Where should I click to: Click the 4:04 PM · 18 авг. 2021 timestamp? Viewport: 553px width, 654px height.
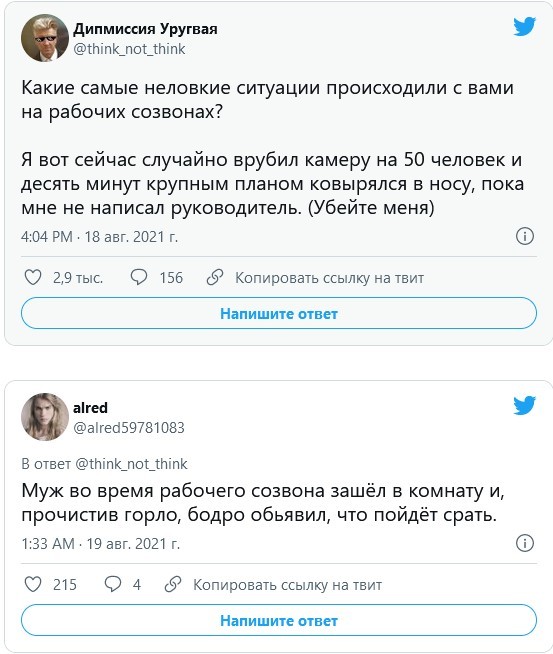coord(100,236)
